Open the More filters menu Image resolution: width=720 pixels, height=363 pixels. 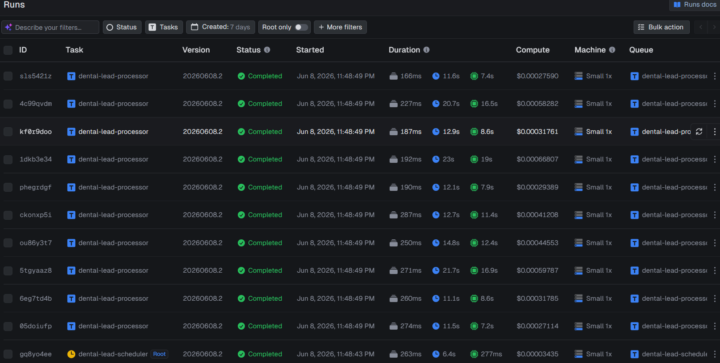340,27
